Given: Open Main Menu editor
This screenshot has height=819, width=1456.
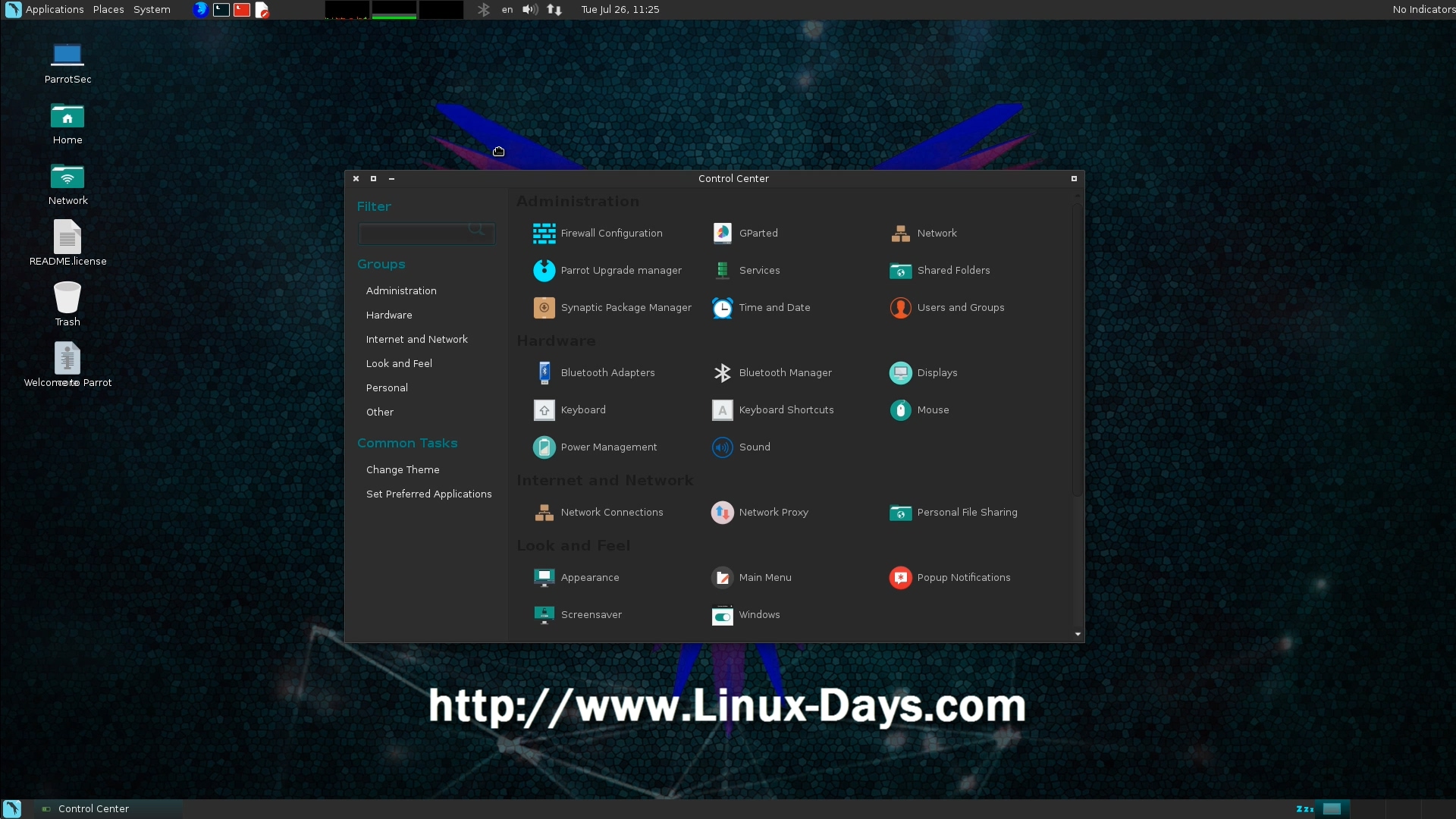Looking at the screenshot, I should 752,577.
